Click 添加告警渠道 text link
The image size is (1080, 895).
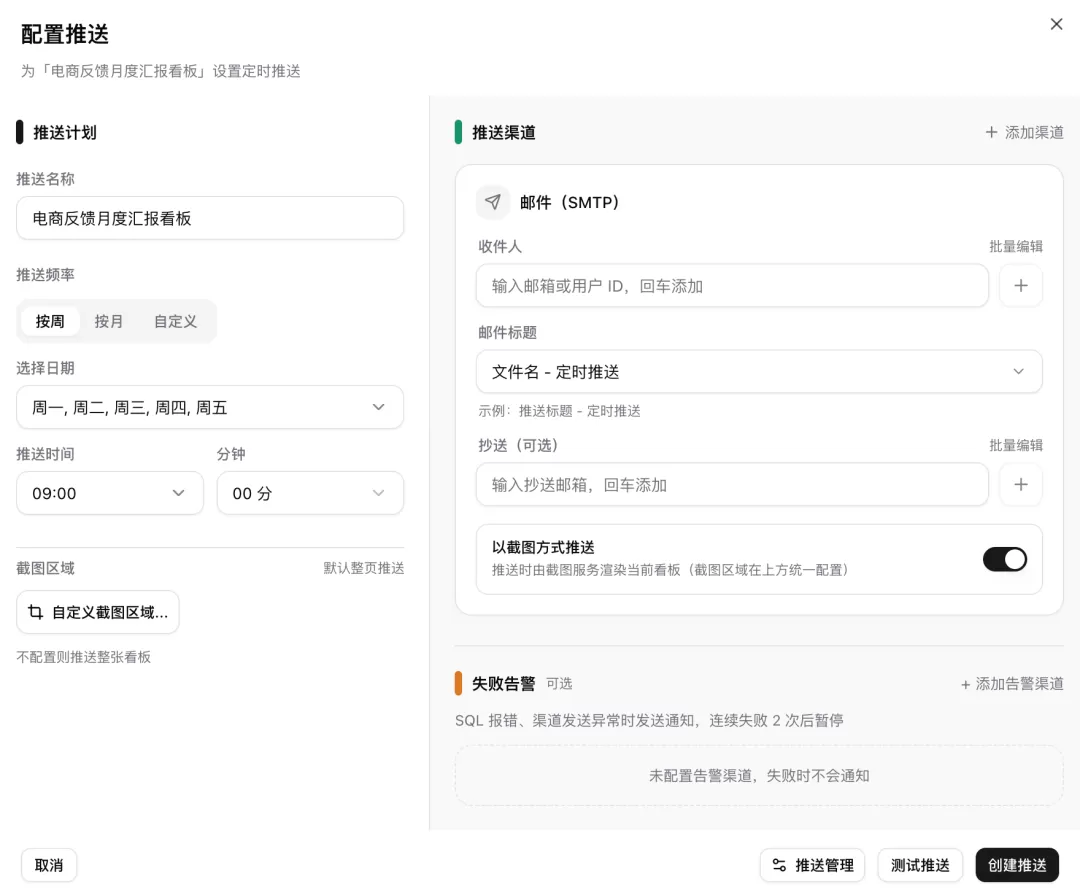click(x=1019, y=683)
